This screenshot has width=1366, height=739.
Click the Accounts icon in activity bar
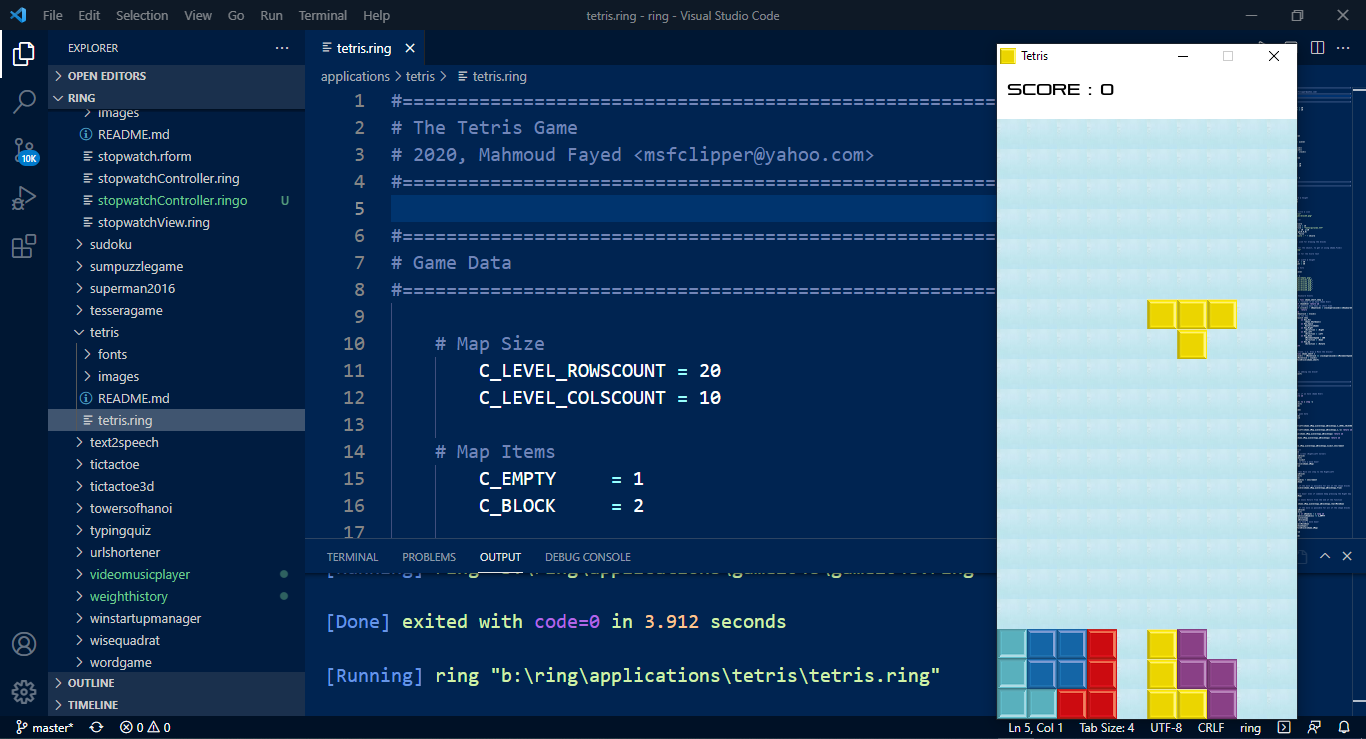coord(24,644)
